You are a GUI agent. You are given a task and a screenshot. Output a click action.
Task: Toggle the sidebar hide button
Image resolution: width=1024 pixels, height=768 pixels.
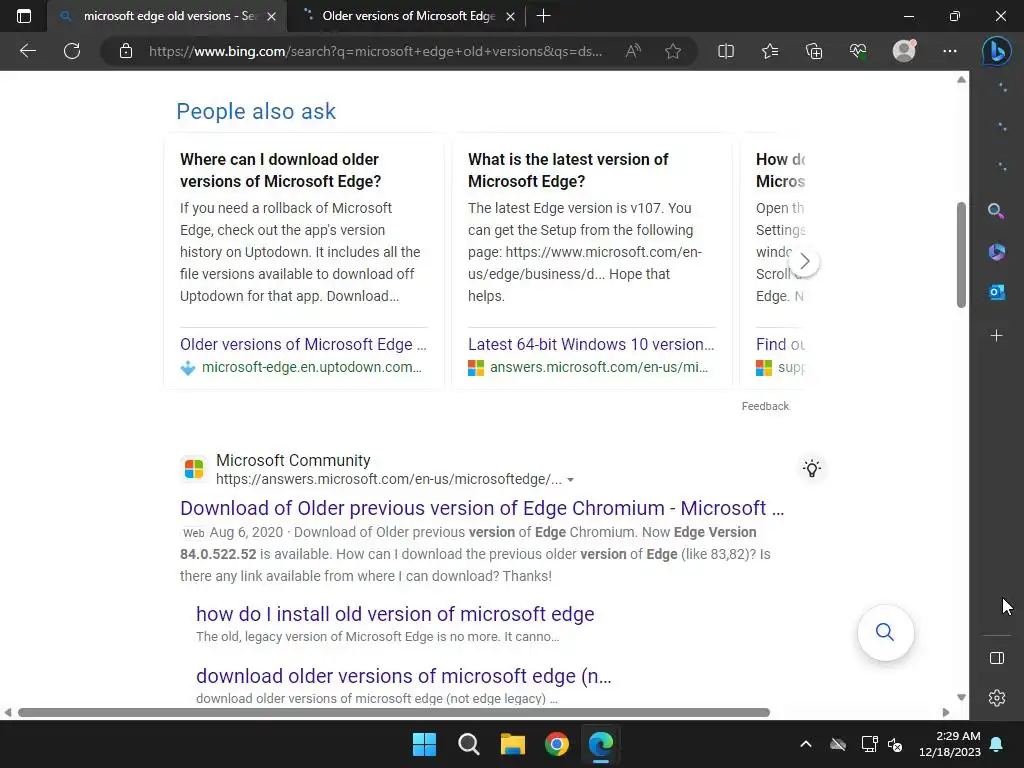coord(997,658)
